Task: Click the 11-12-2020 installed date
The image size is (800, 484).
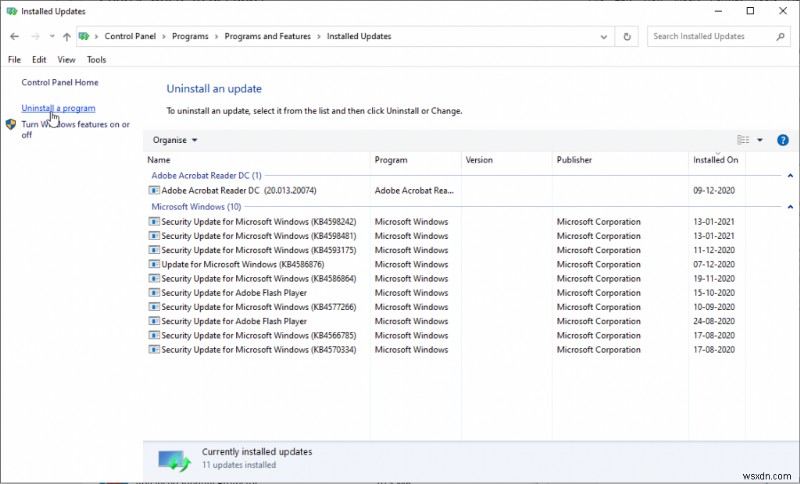Action: click(714, 250)
